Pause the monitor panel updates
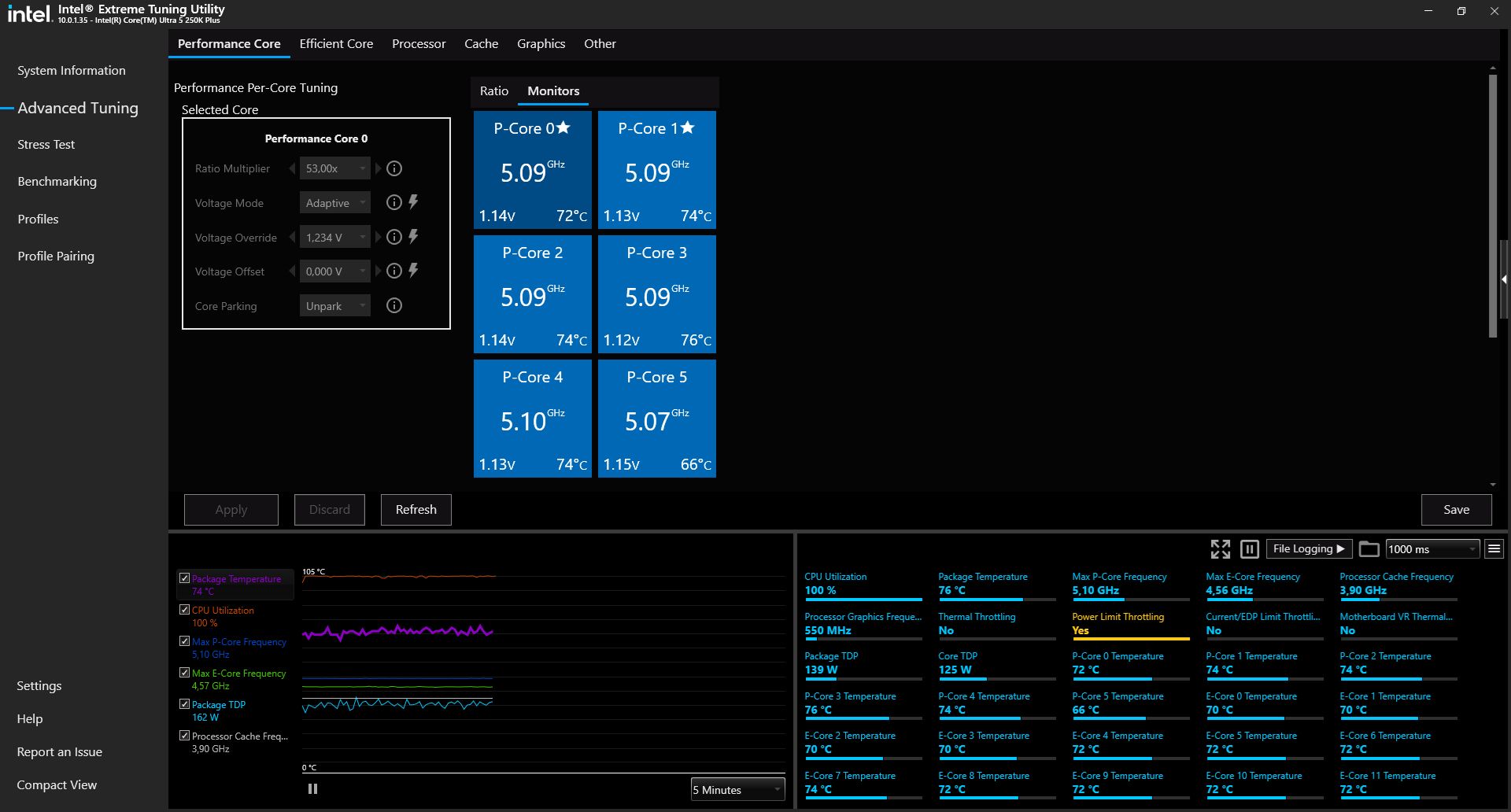The image size is (1511, 812). (1249, 548)
